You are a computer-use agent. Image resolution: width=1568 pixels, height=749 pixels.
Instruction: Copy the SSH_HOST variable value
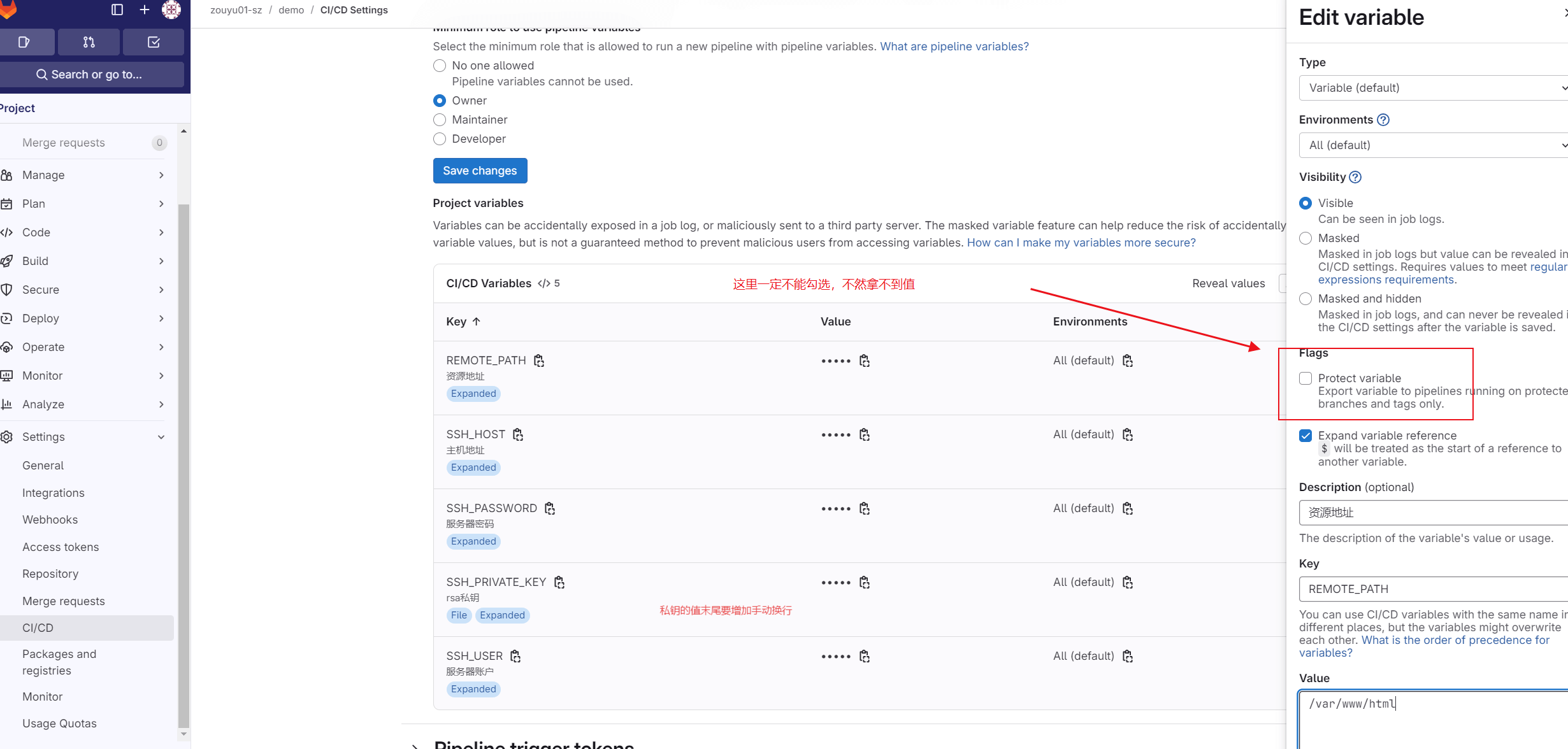(x=865, y=434)
